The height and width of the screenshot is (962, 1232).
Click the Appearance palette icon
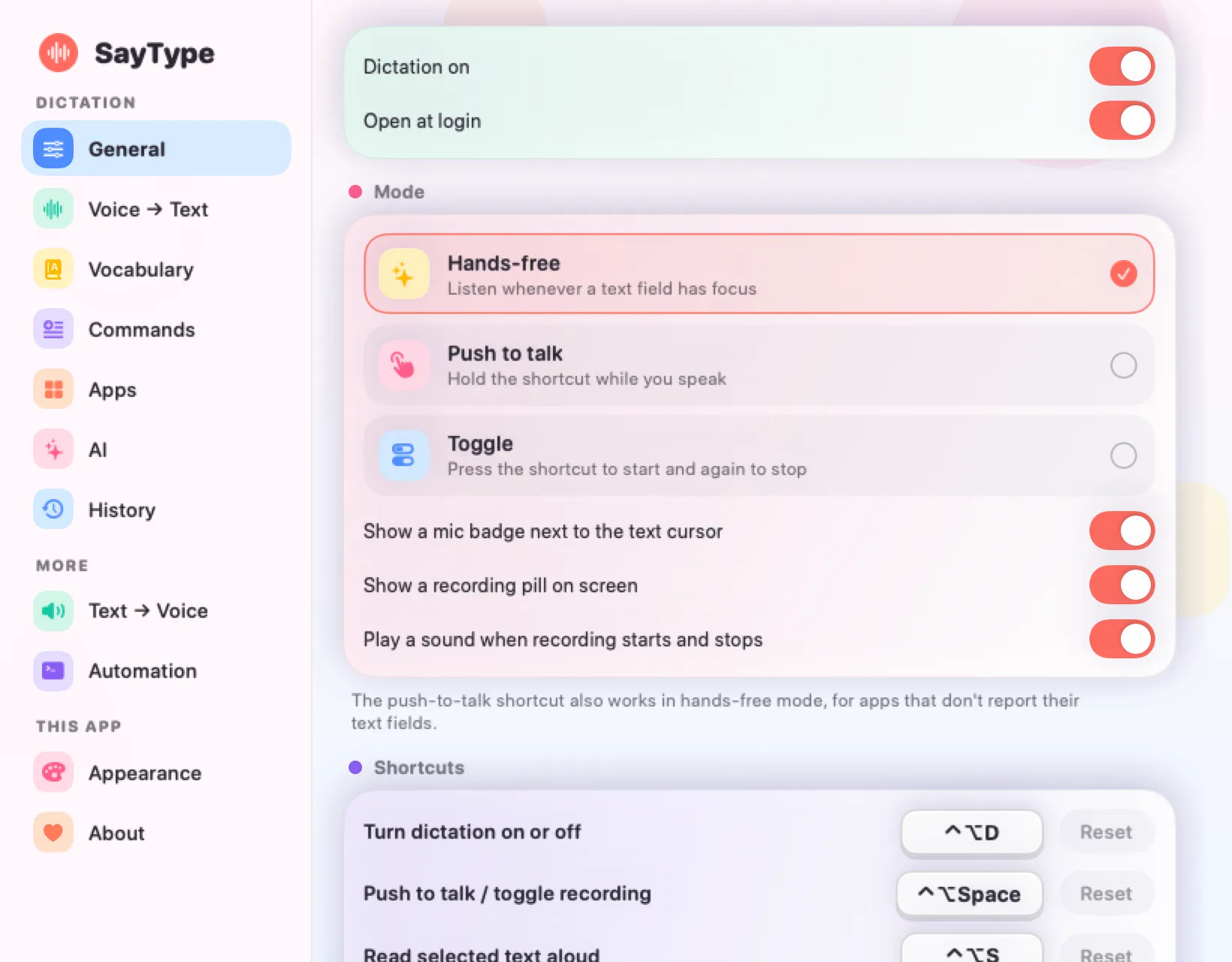(x=53, y=773)
